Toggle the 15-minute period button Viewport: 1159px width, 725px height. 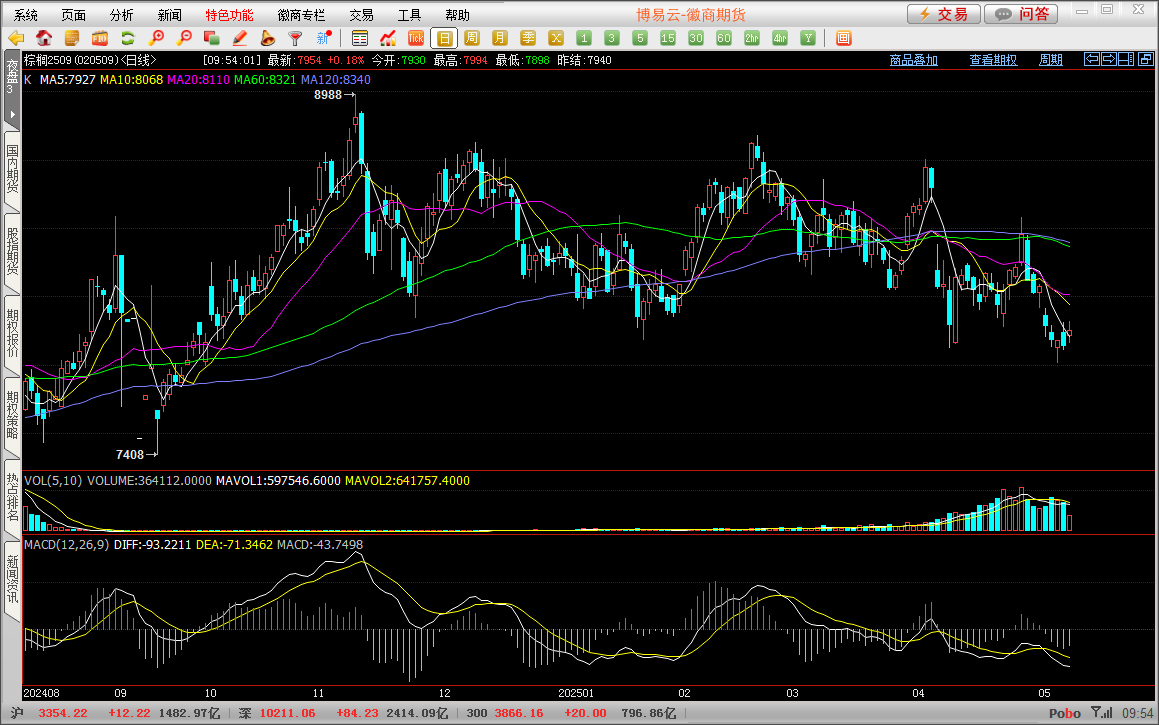point(668,38)
